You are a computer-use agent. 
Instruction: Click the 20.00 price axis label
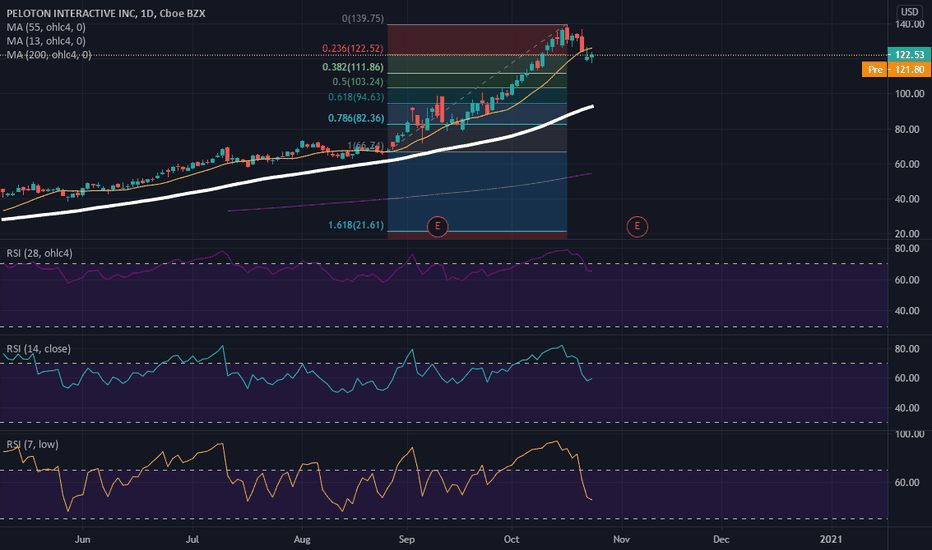(907, 234)
